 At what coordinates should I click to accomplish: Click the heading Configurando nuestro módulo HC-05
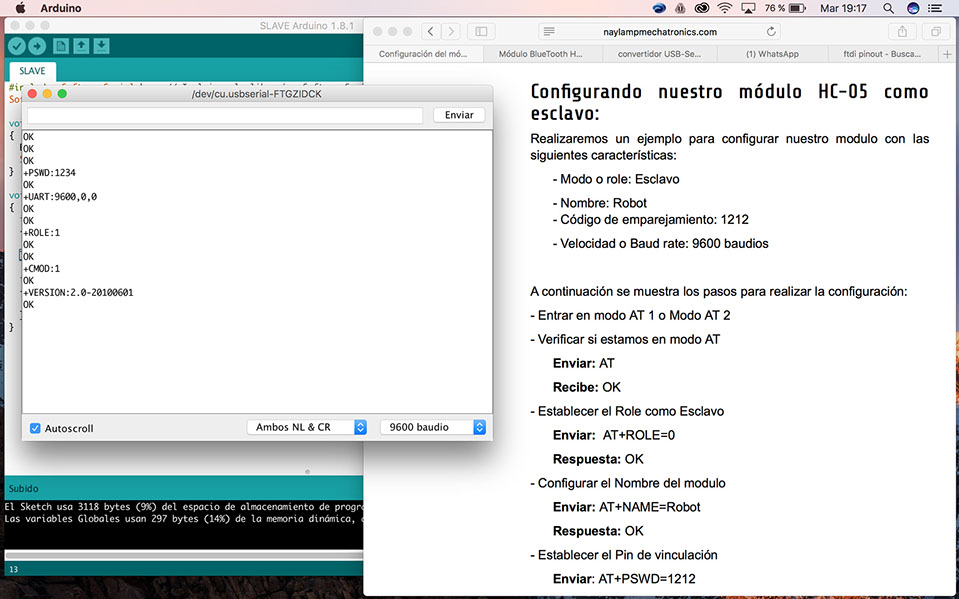(729, 102)
